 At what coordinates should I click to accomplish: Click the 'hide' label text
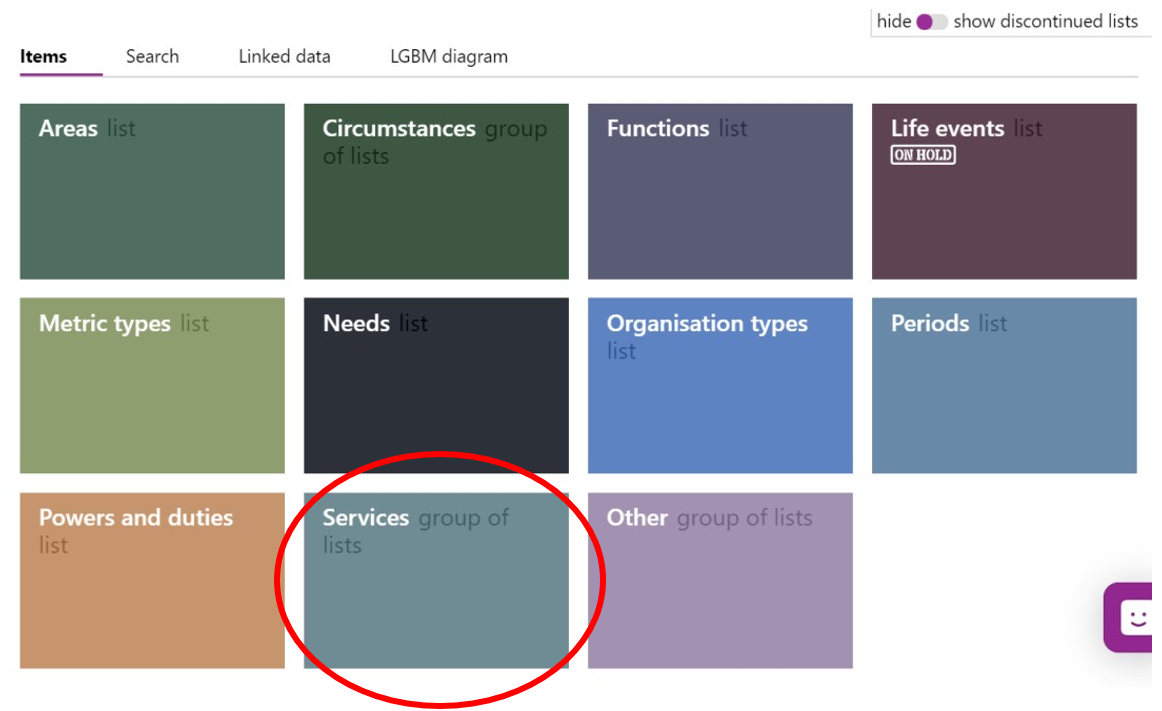point(894,22)
